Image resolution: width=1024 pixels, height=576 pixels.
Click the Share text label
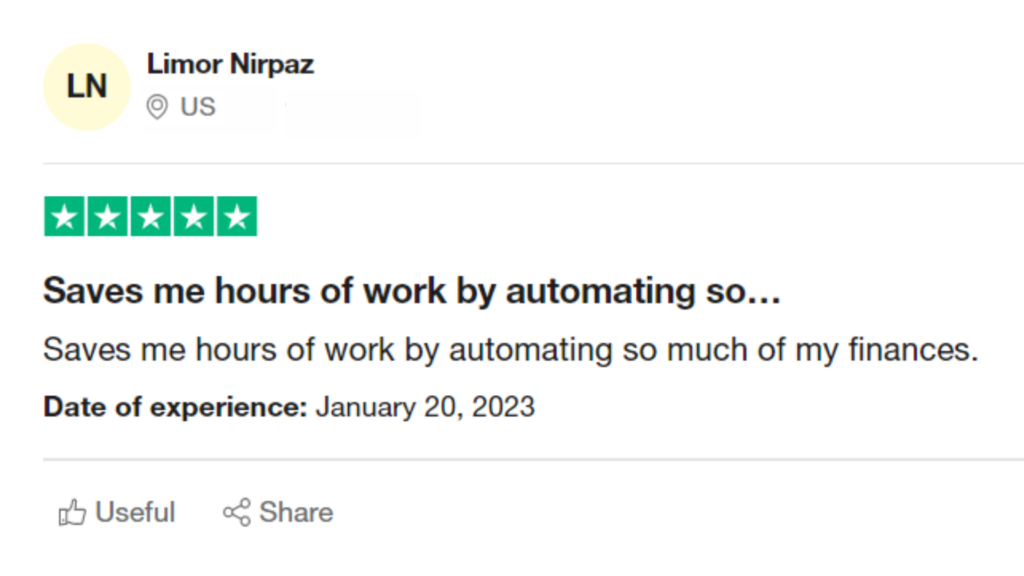[x=296, y=512]
